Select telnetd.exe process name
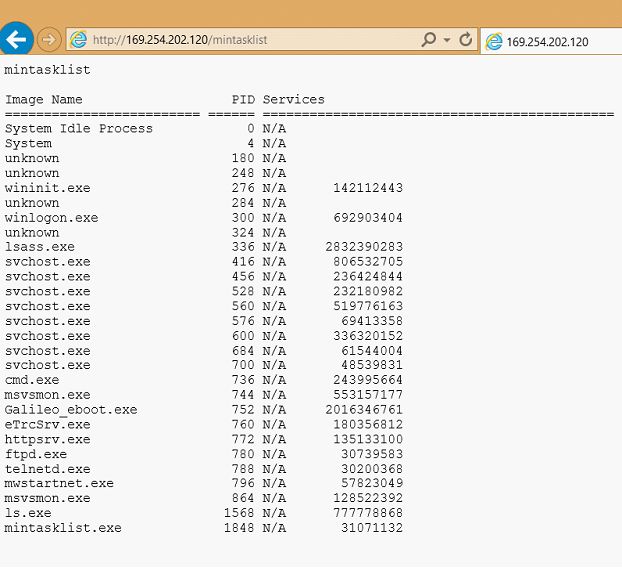 pyautogui.click(x=48, y=469)
